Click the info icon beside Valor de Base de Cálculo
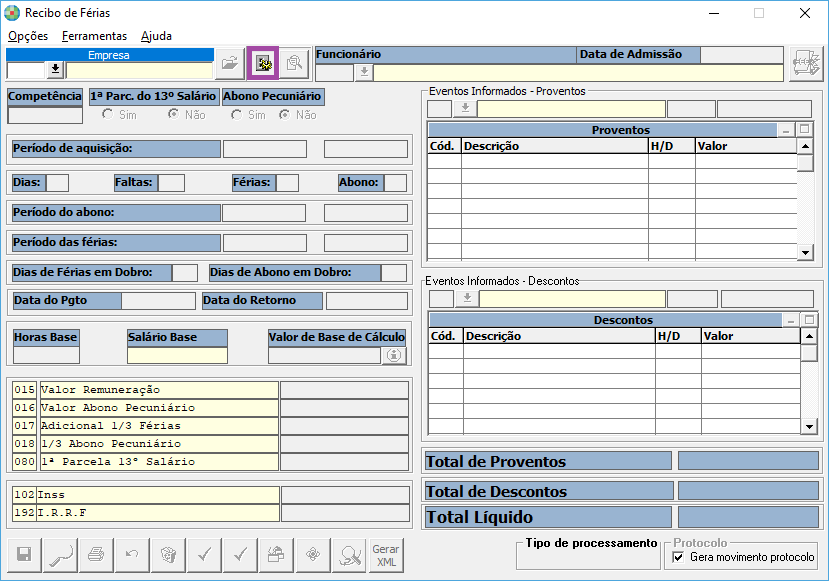 394,355
